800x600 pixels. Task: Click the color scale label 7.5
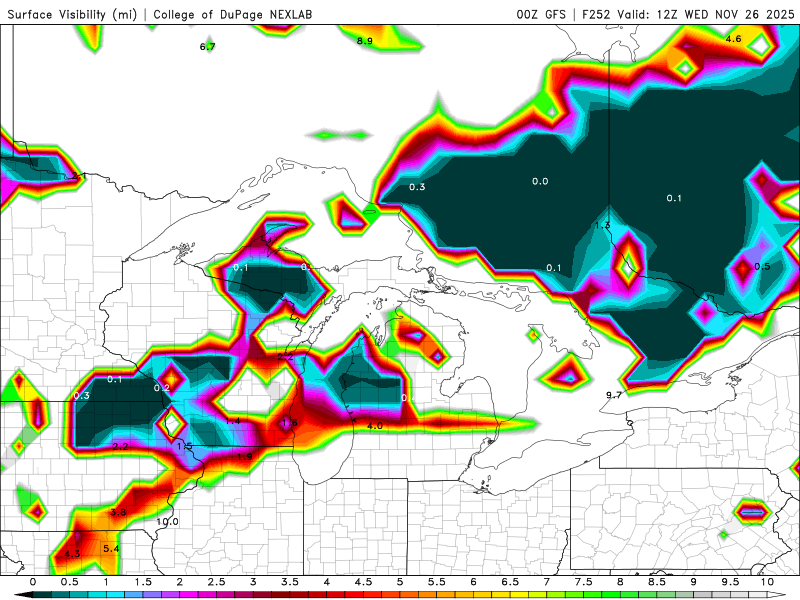click(583, 582)
